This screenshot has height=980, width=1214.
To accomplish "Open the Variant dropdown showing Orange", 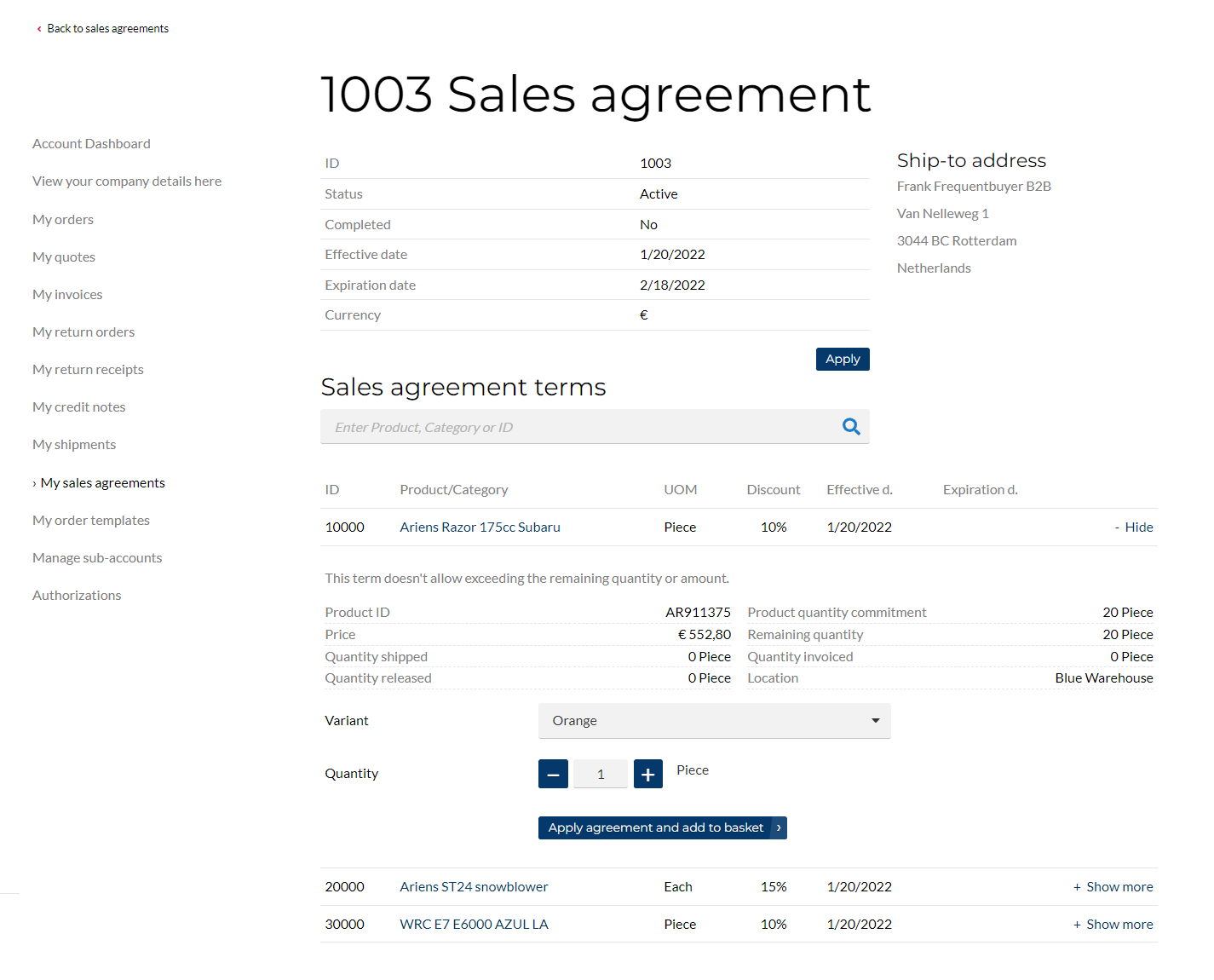I will click(x=714, y=721).
